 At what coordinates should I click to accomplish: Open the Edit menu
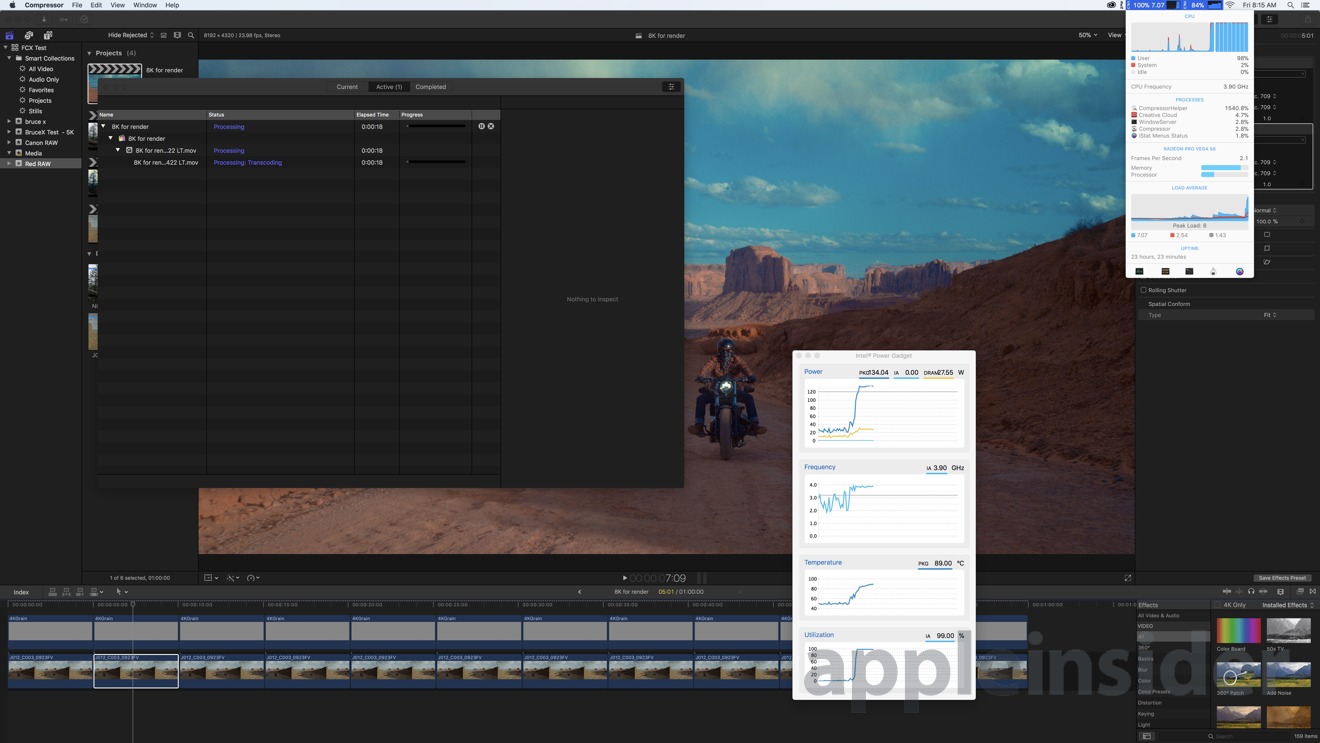(96, 5)
